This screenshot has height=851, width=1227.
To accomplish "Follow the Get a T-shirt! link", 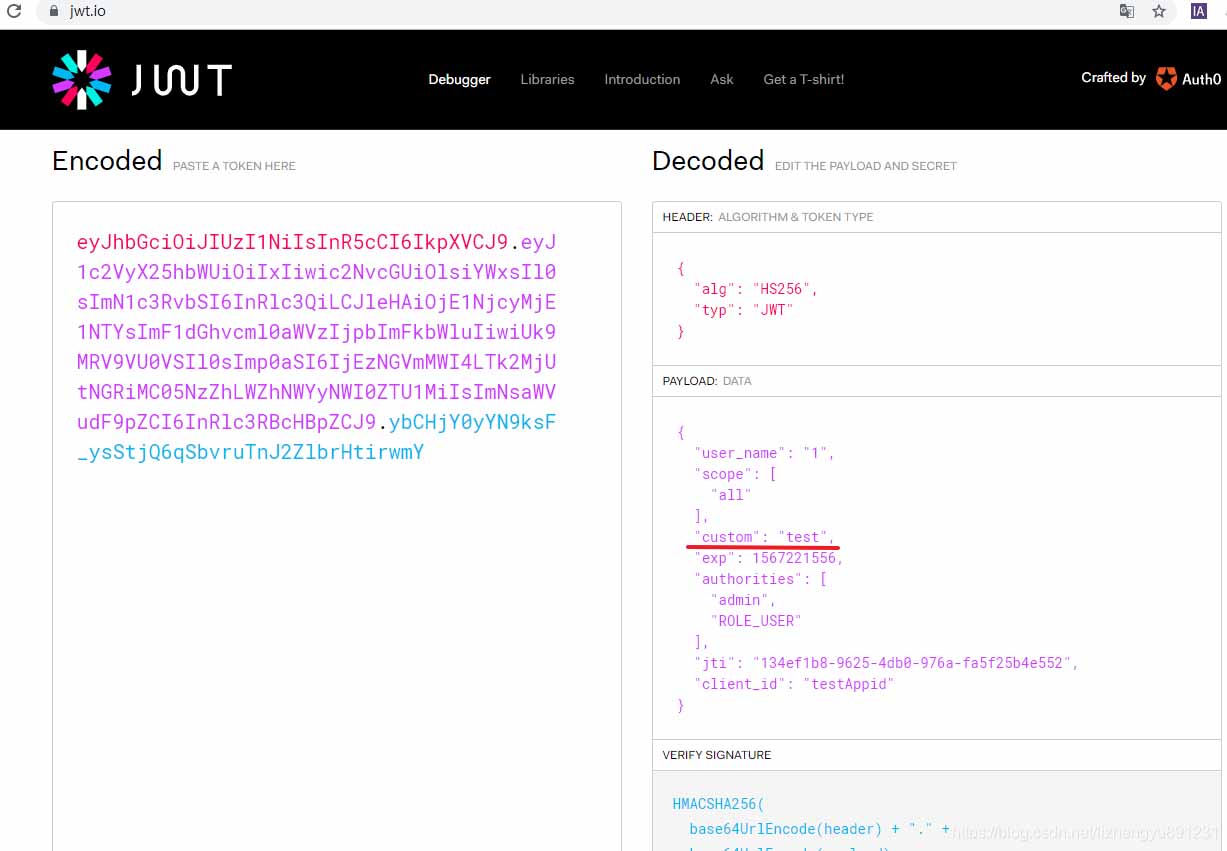I will [803, 79].
